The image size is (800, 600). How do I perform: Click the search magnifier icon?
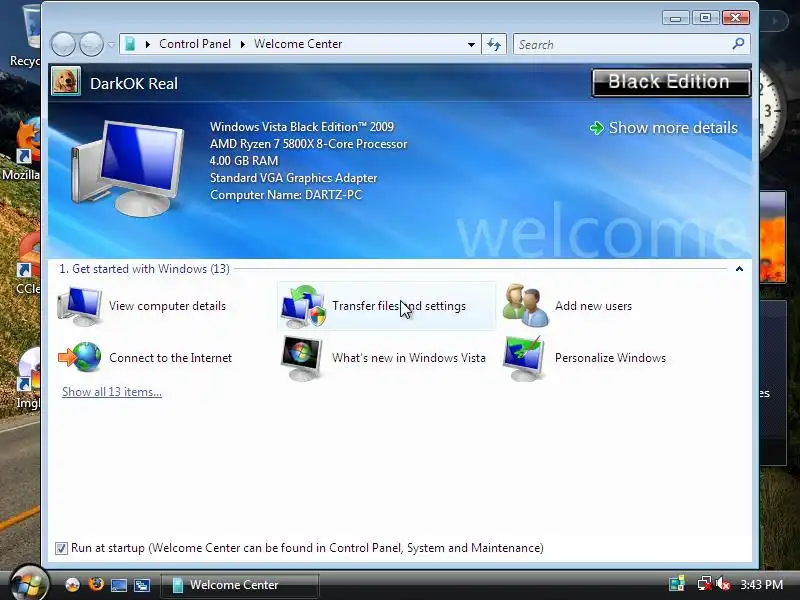pyautogui.click(x=738, y=44)
